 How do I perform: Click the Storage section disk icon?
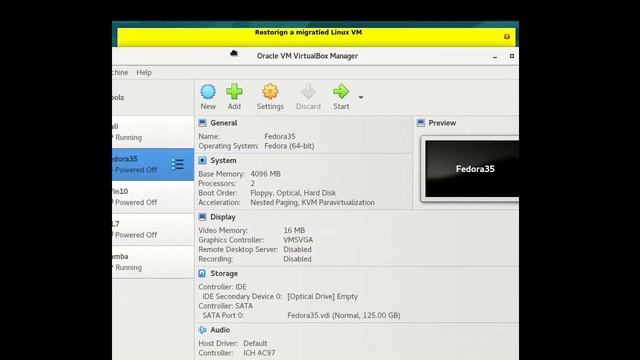point(202,273)
